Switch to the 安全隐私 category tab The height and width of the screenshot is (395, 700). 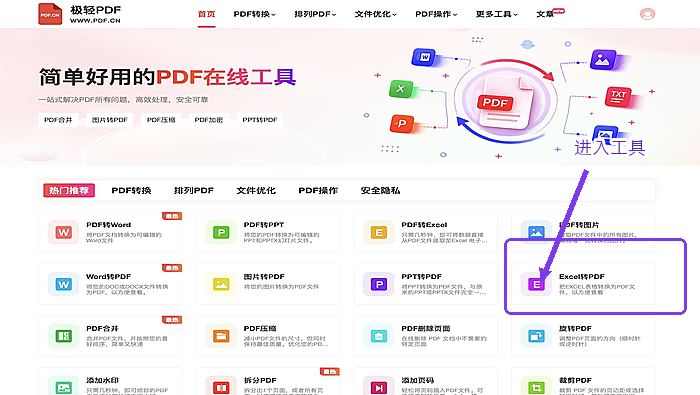click(380, 191)
